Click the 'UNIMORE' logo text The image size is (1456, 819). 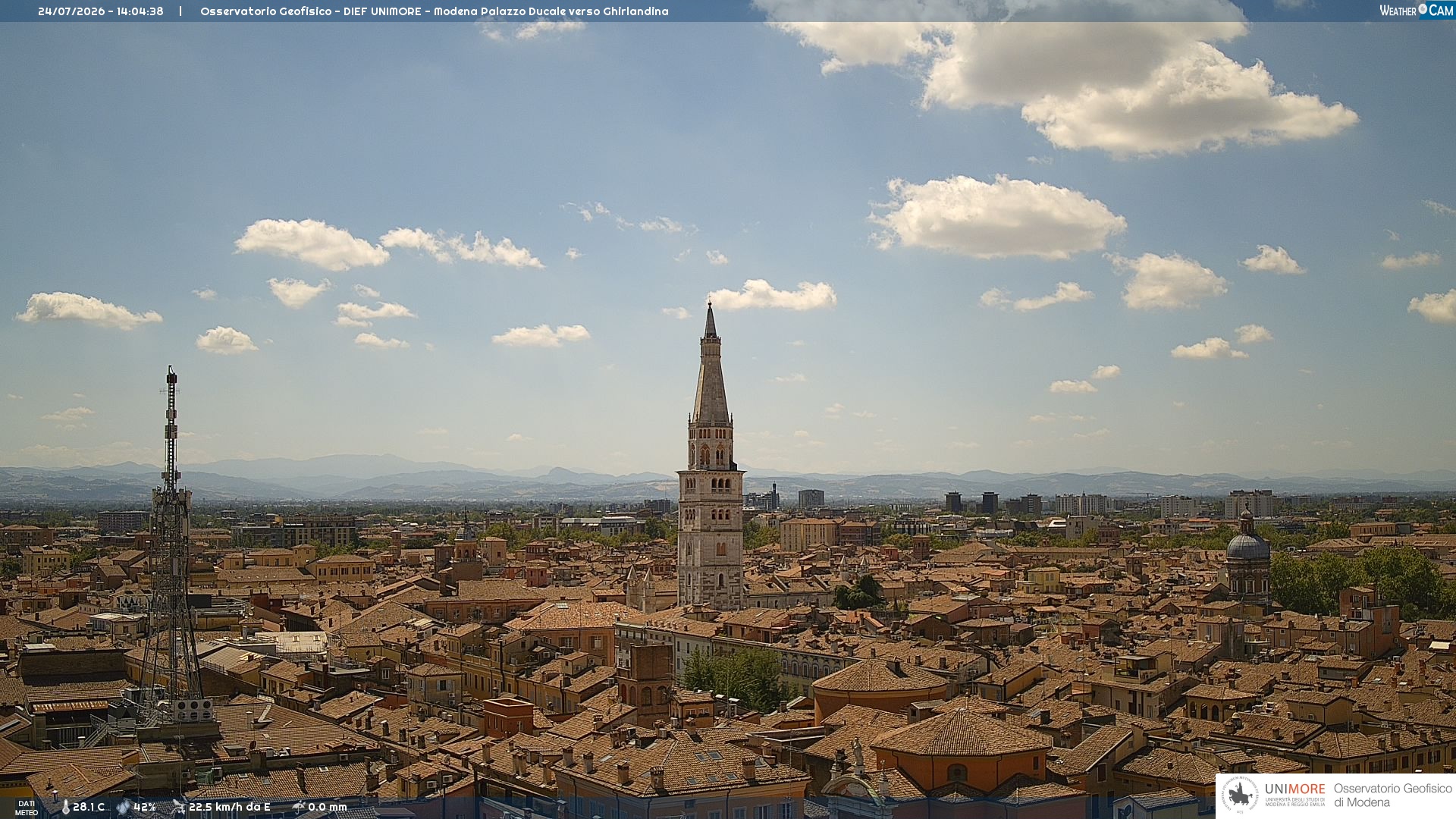click(x=1295, y=789)
